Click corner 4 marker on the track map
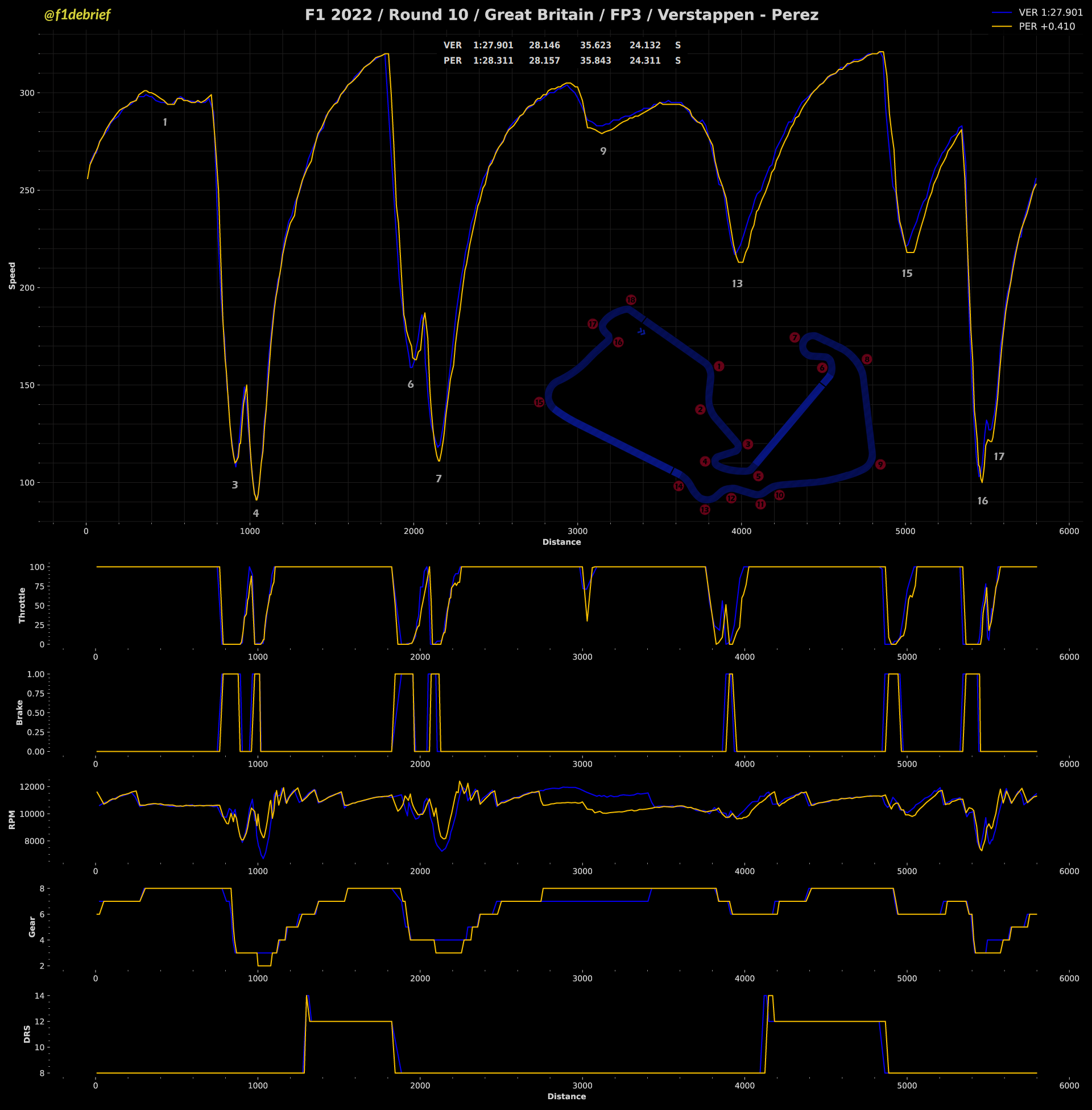The height and width of the screenshot is (1110, 1092). 705,462
